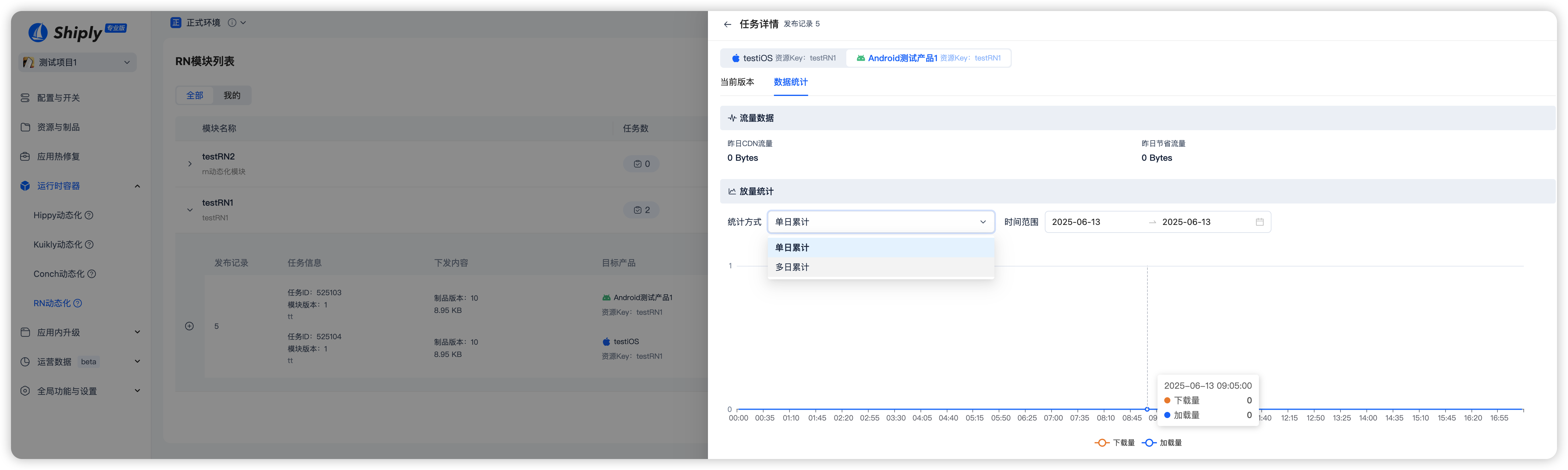Screen dimensions: 1568x470
Task: Click the 应用热修复 sidebar icon
Action: [x=25, y=156]
